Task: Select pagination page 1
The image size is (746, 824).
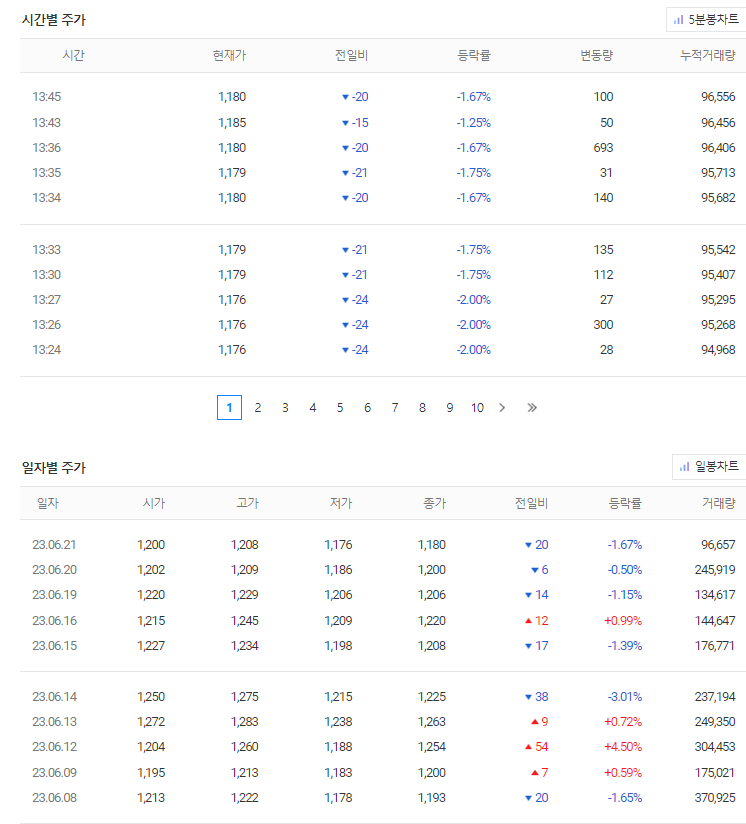Action: point(230,407)
